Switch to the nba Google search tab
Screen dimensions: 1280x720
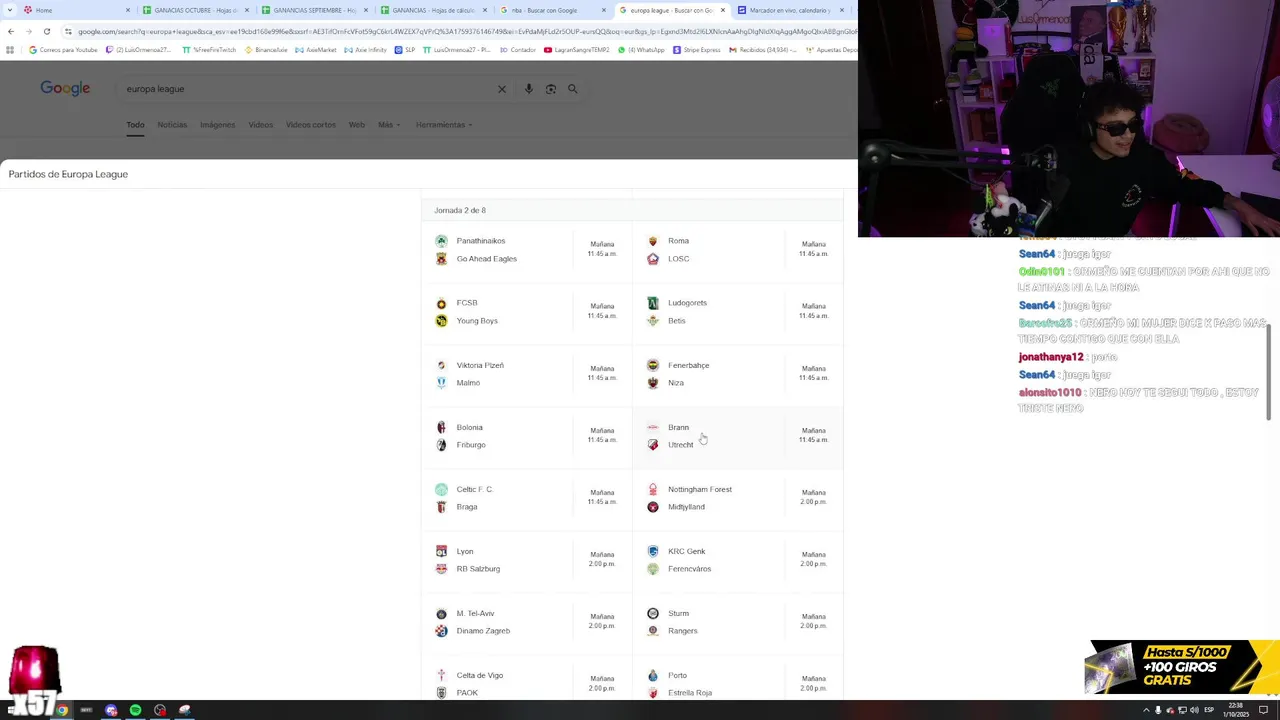pyautogui.click(x=551, y=10)
